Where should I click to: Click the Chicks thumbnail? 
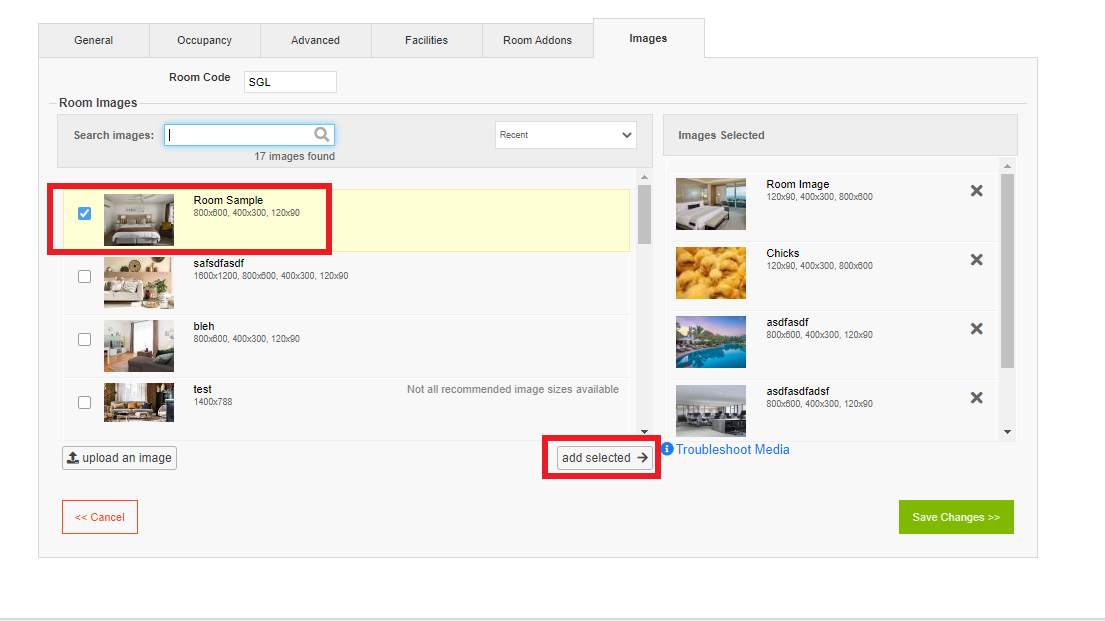[710, 273]
